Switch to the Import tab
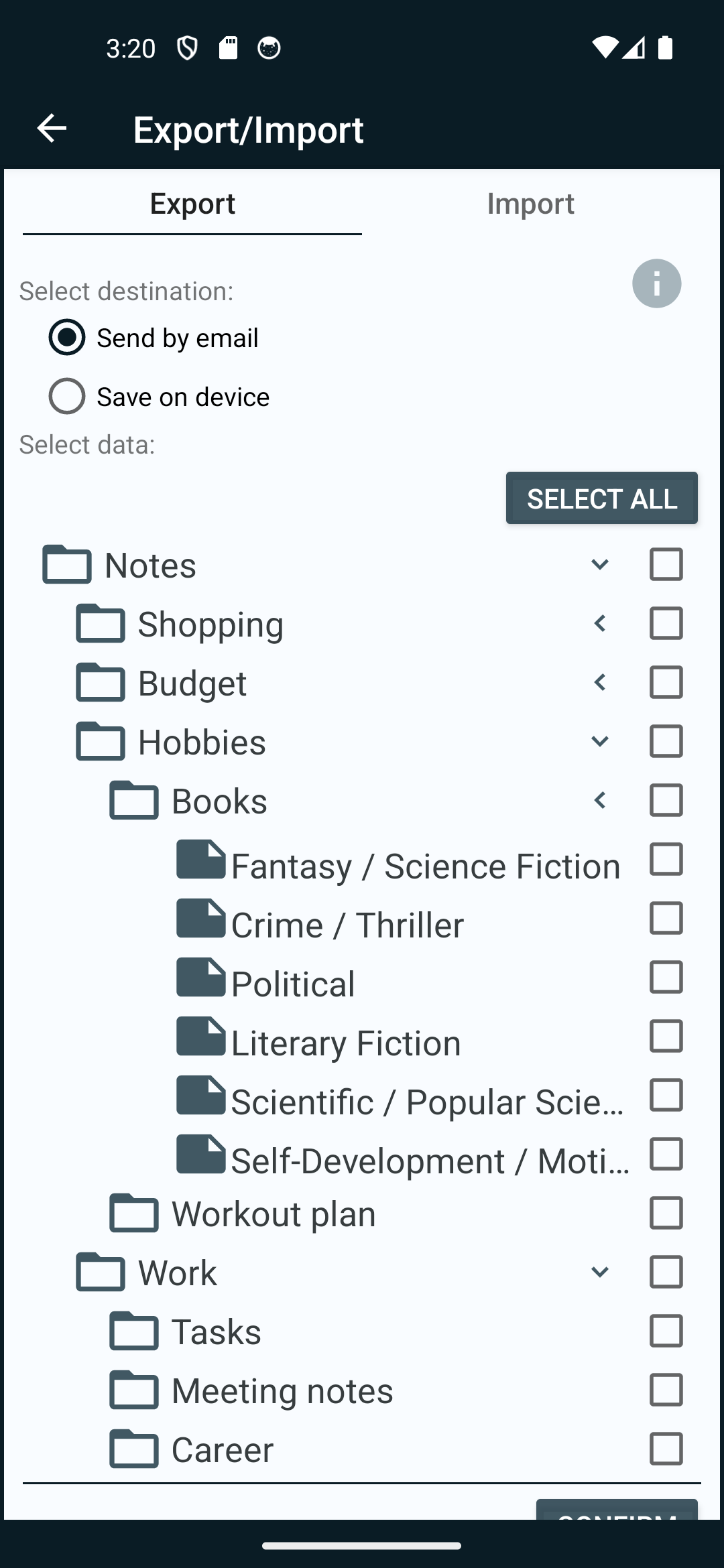The width and height of the screenshot is (724, 1568). pos(530,204)
